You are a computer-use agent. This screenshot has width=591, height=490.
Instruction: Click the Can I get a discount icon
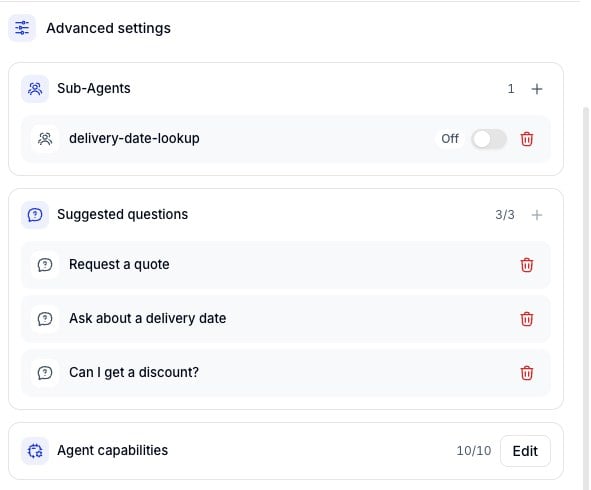tap(45, 373)
